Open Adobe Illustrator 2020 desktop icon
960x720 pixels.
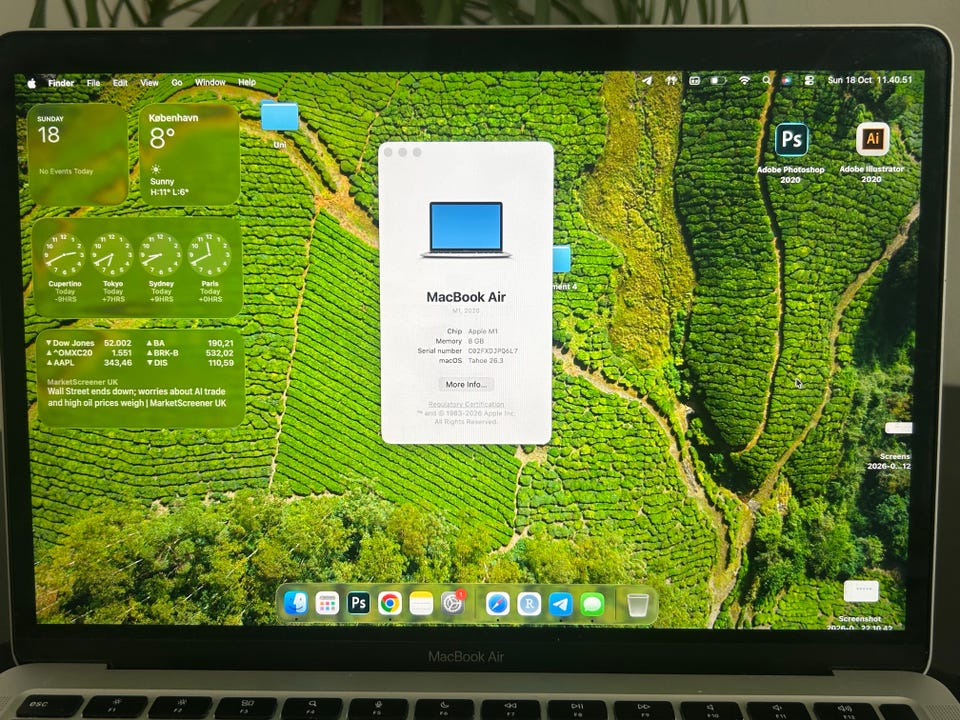872,140
